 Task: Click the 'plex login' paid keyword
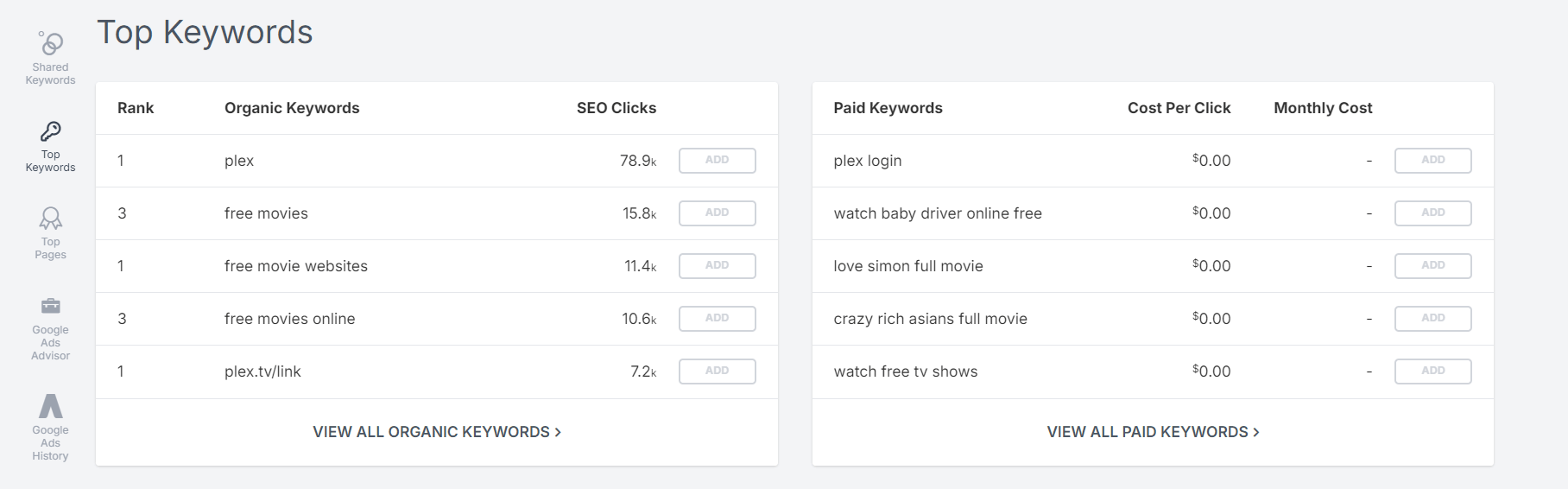click(x=868, y=162)
